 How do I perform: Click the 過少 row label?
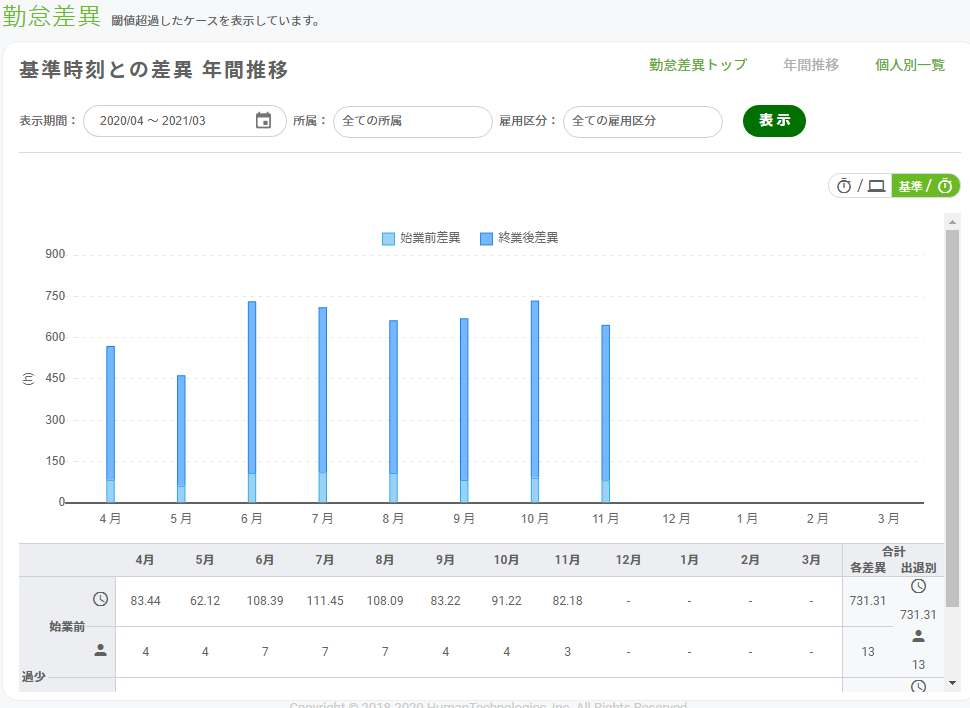33,676
